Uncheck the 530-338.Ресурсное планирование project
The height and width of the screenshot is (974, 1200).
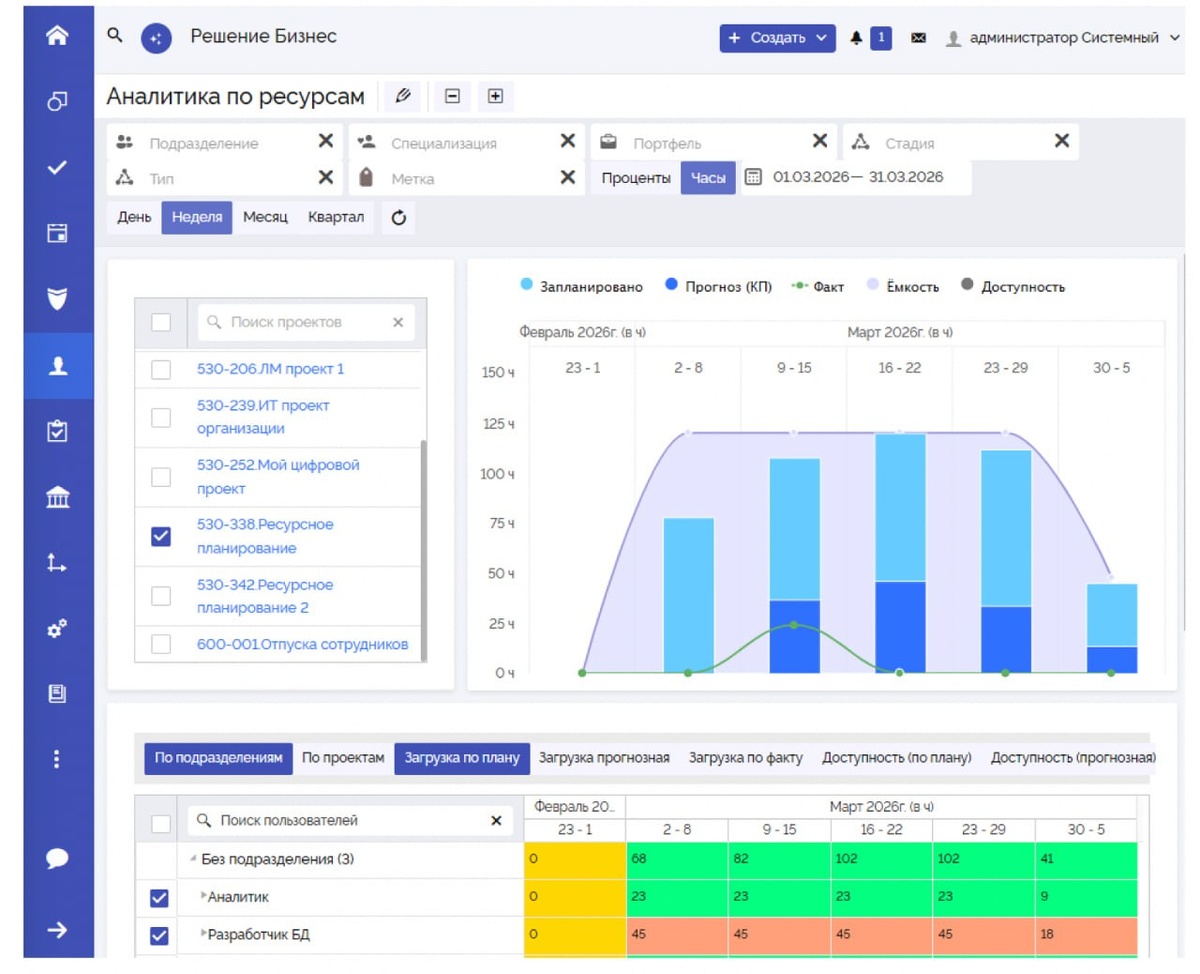161,536
